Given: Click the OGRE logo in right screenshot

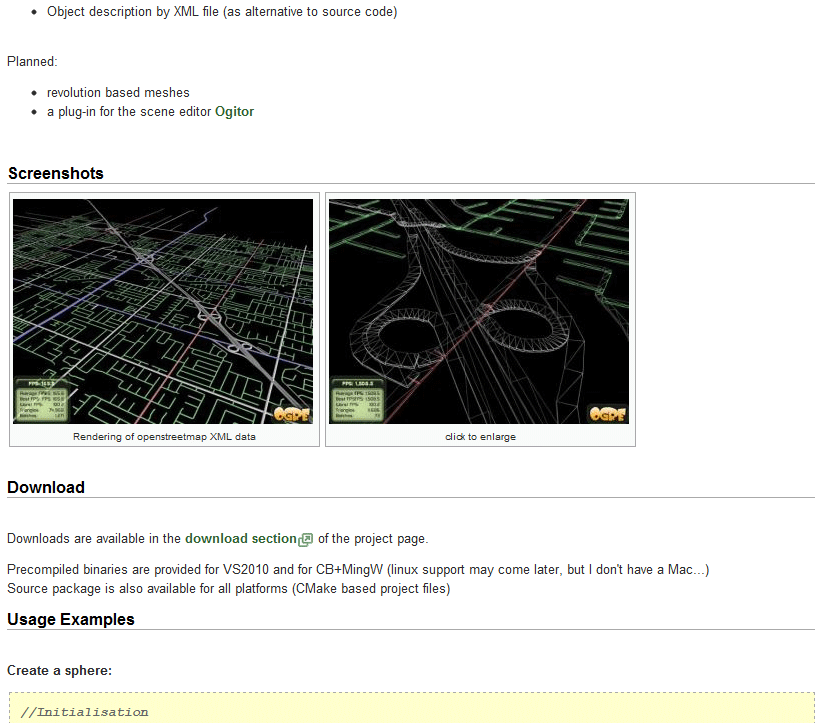Looking at the screenshot, I should (607, 414).
